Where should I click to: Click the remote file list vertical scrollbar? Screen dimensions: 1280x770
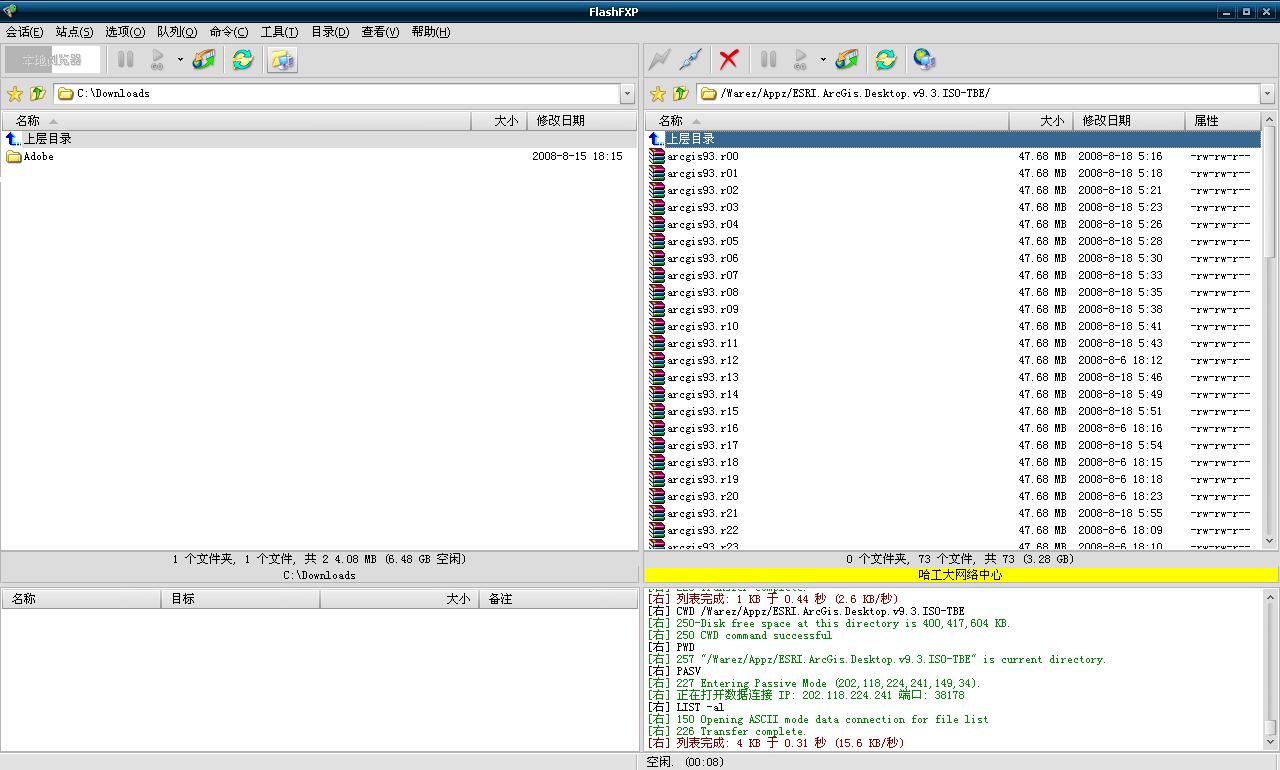coord(1270,330)
